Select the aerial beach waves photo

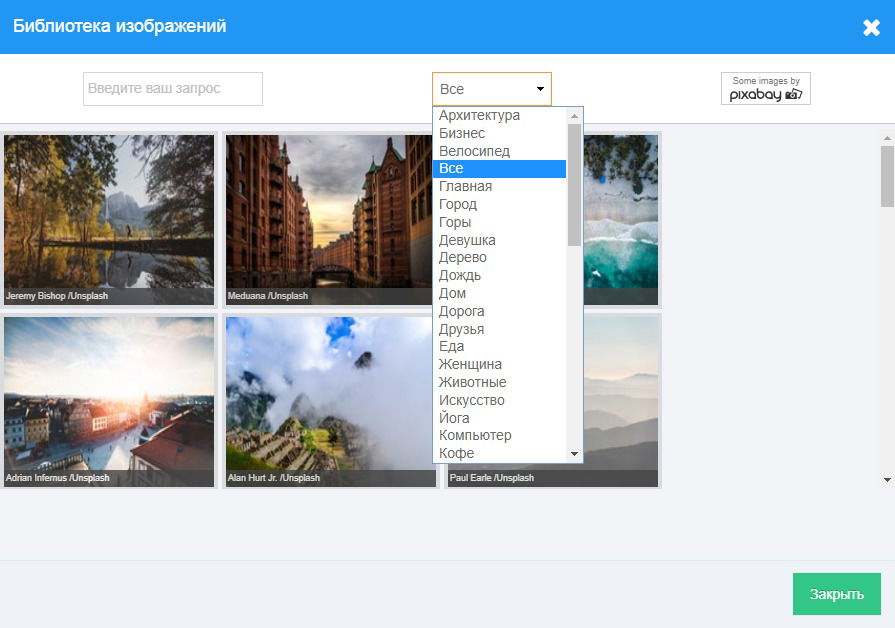point(621,220)
